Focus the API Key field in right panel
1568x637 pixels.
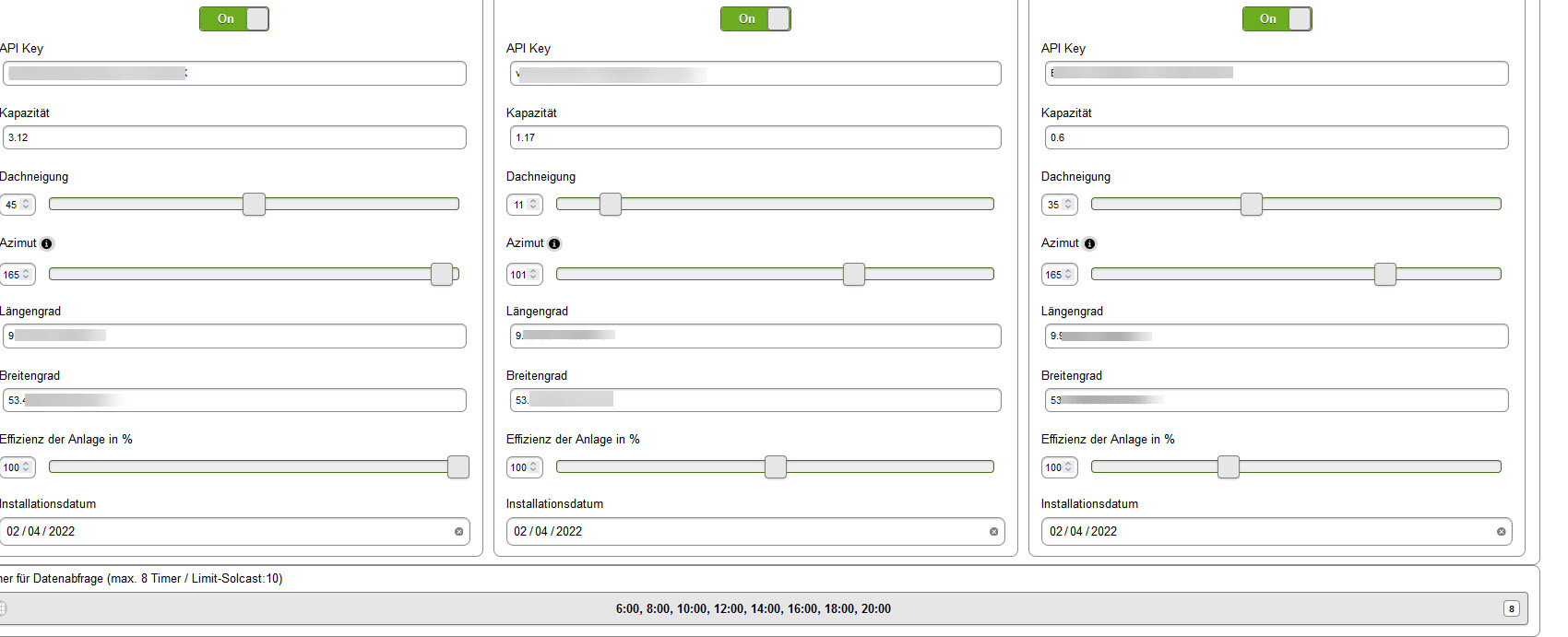click(1277, 74)
